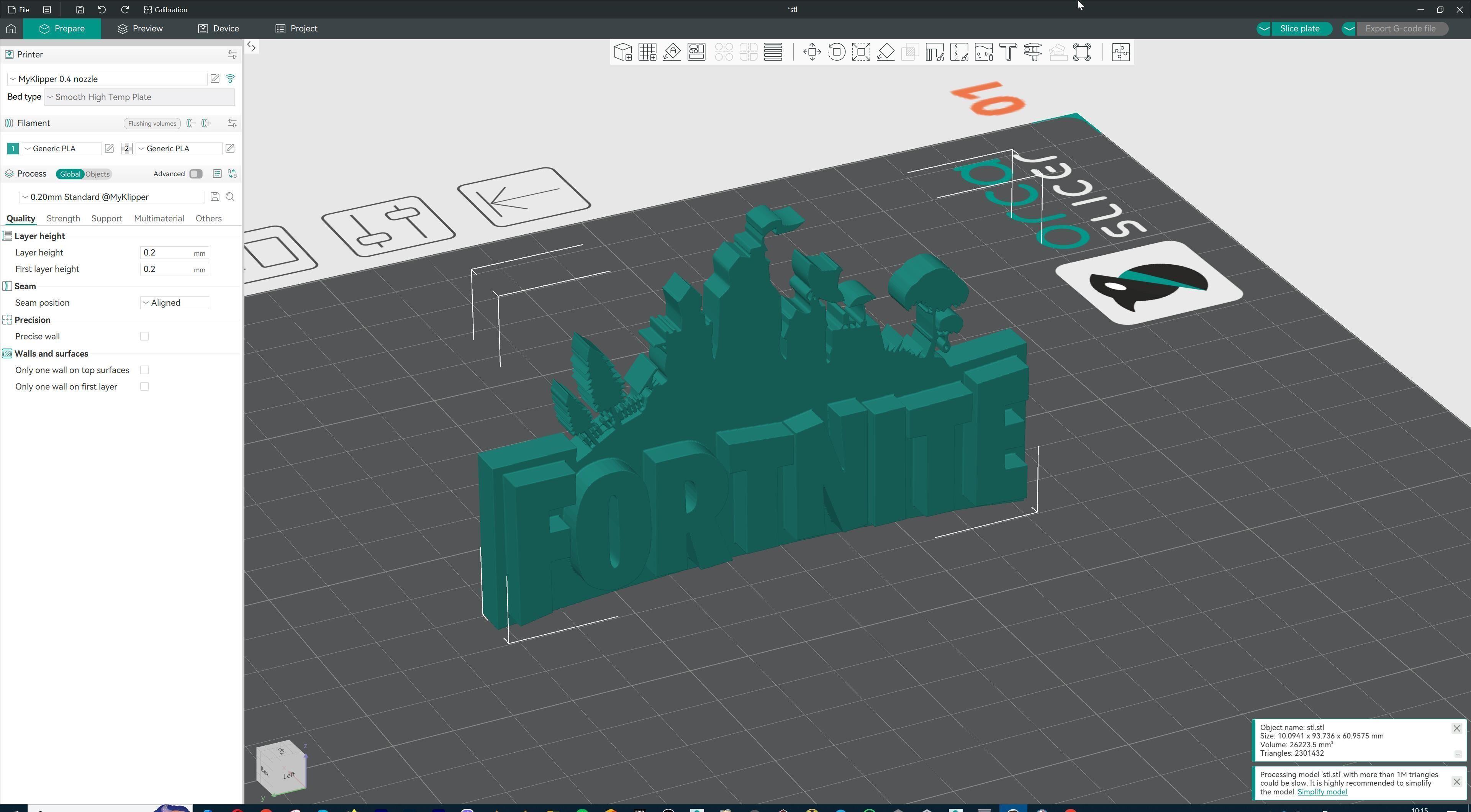Open the Slice plate dropdown arrow
This screenshot has height=812, width=1471.
point(1264,29)
